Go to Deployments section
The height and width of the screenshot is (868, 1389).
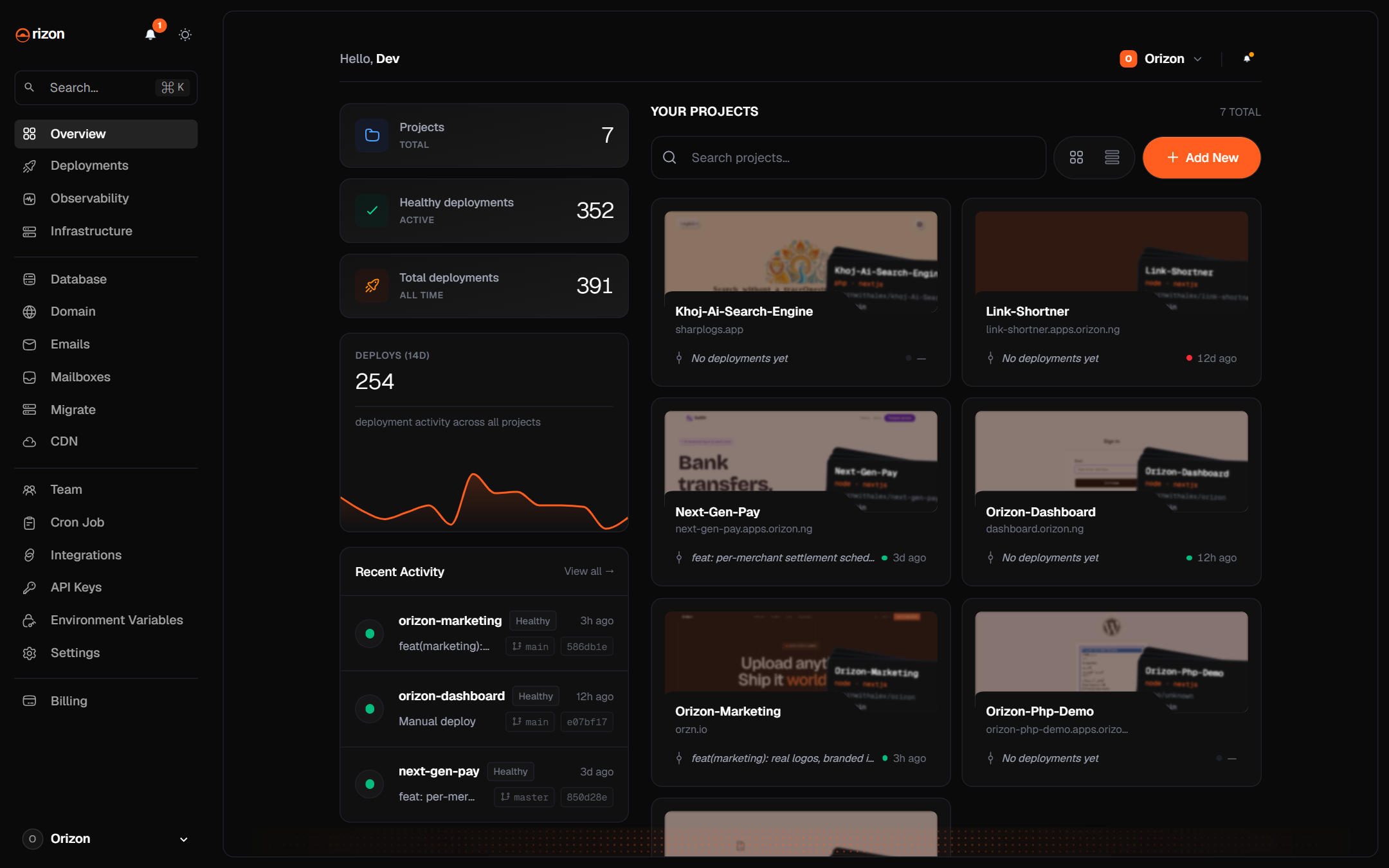click(x=105, y=166)
